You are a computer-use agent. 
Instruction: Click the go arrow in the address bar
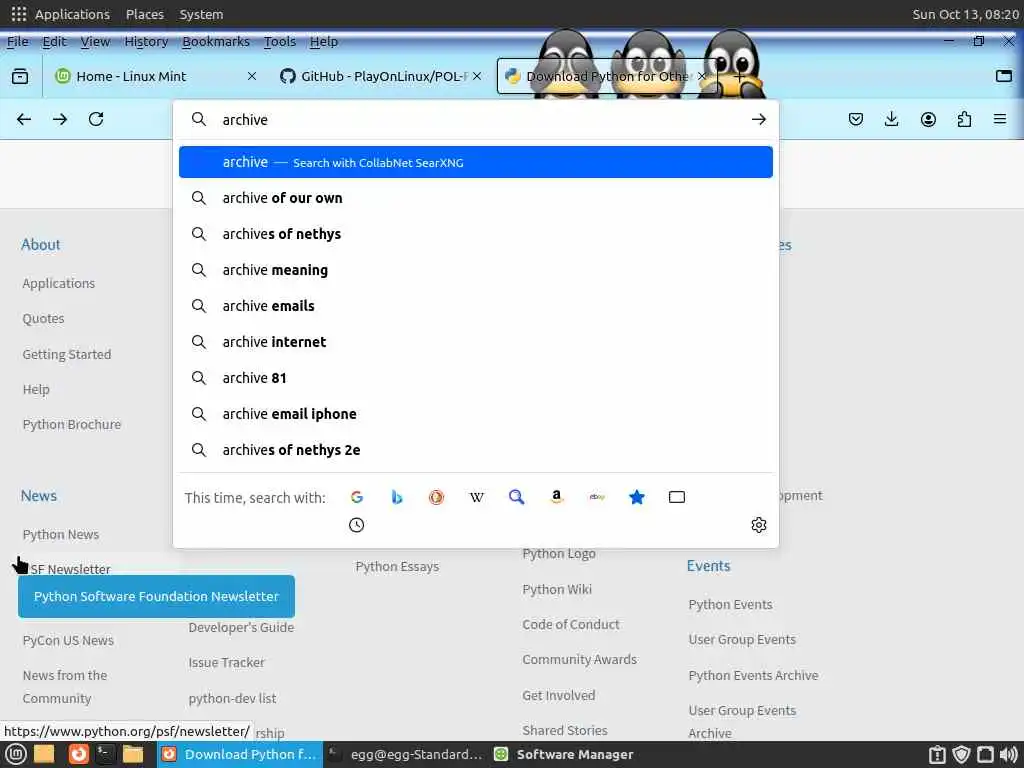pos(758,120)
